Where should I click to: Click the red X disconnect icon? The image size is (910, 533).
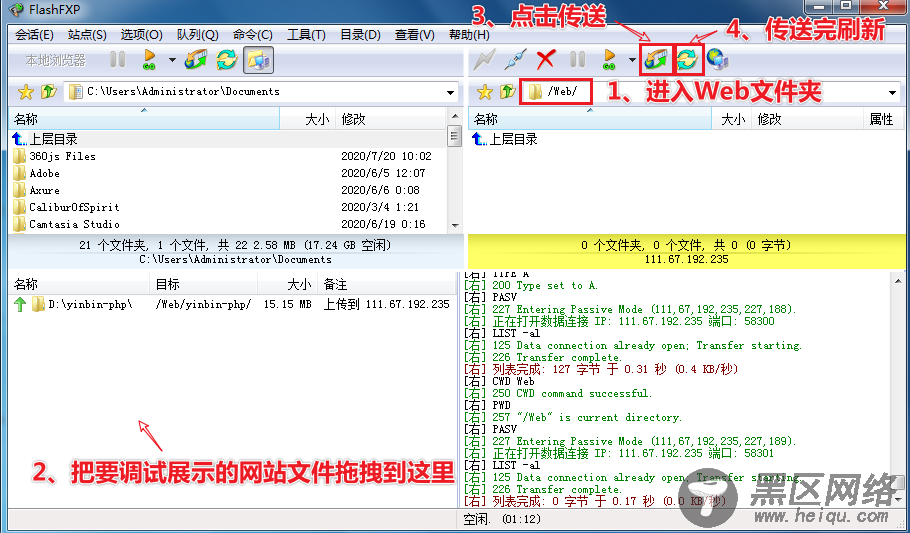tap(546, 59)
